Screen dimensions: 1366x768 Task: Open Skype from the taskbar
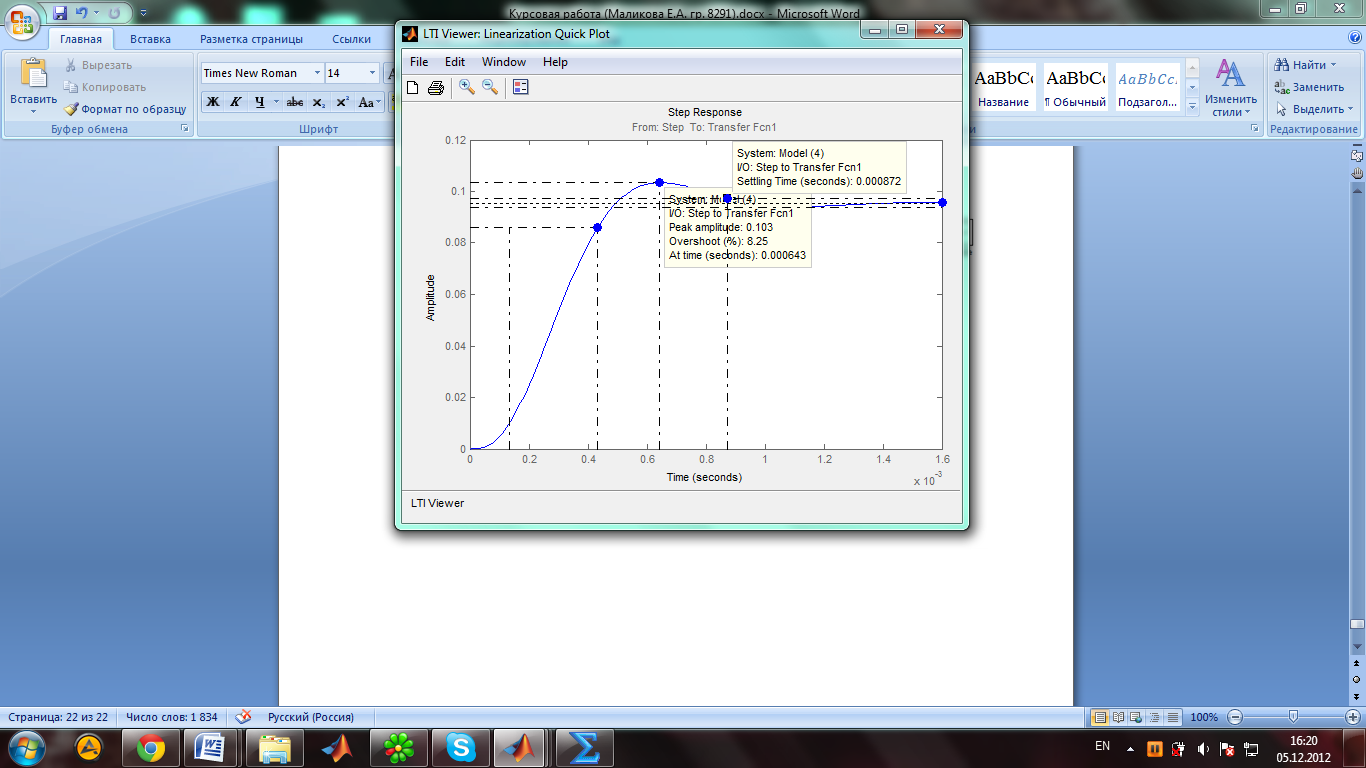pos(461,747)
